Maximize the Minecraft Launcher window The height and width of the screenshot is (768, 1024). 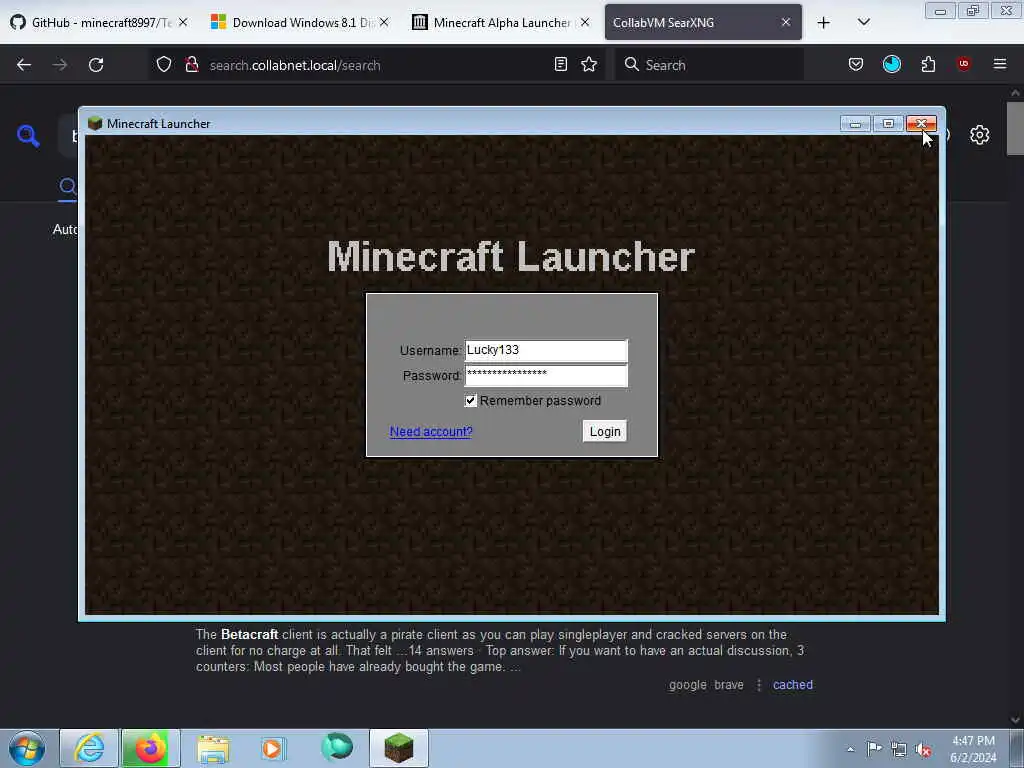click(888, 123)
